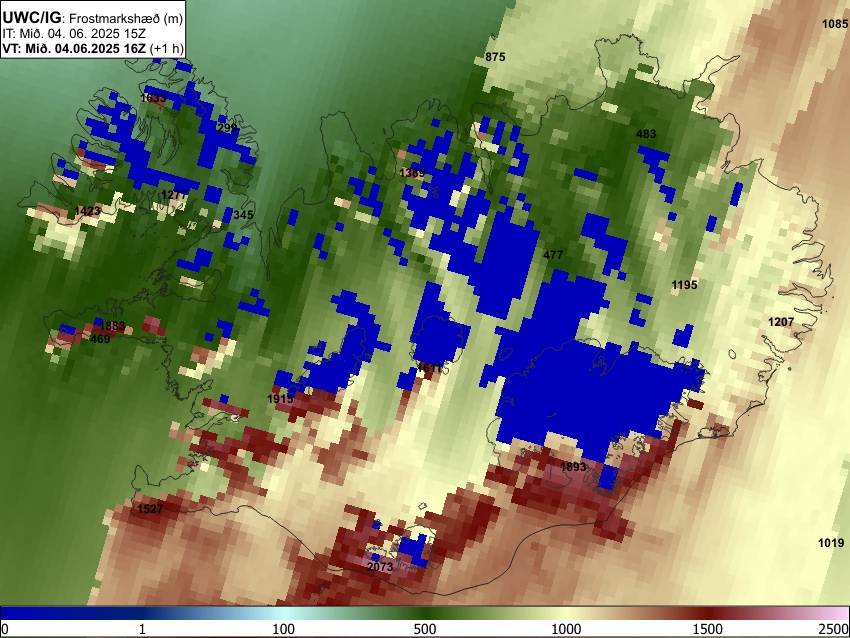The height and width of the screenshot is (638, 850).
Task: Select the legend tick label 1500
Action: pos(708,629)
